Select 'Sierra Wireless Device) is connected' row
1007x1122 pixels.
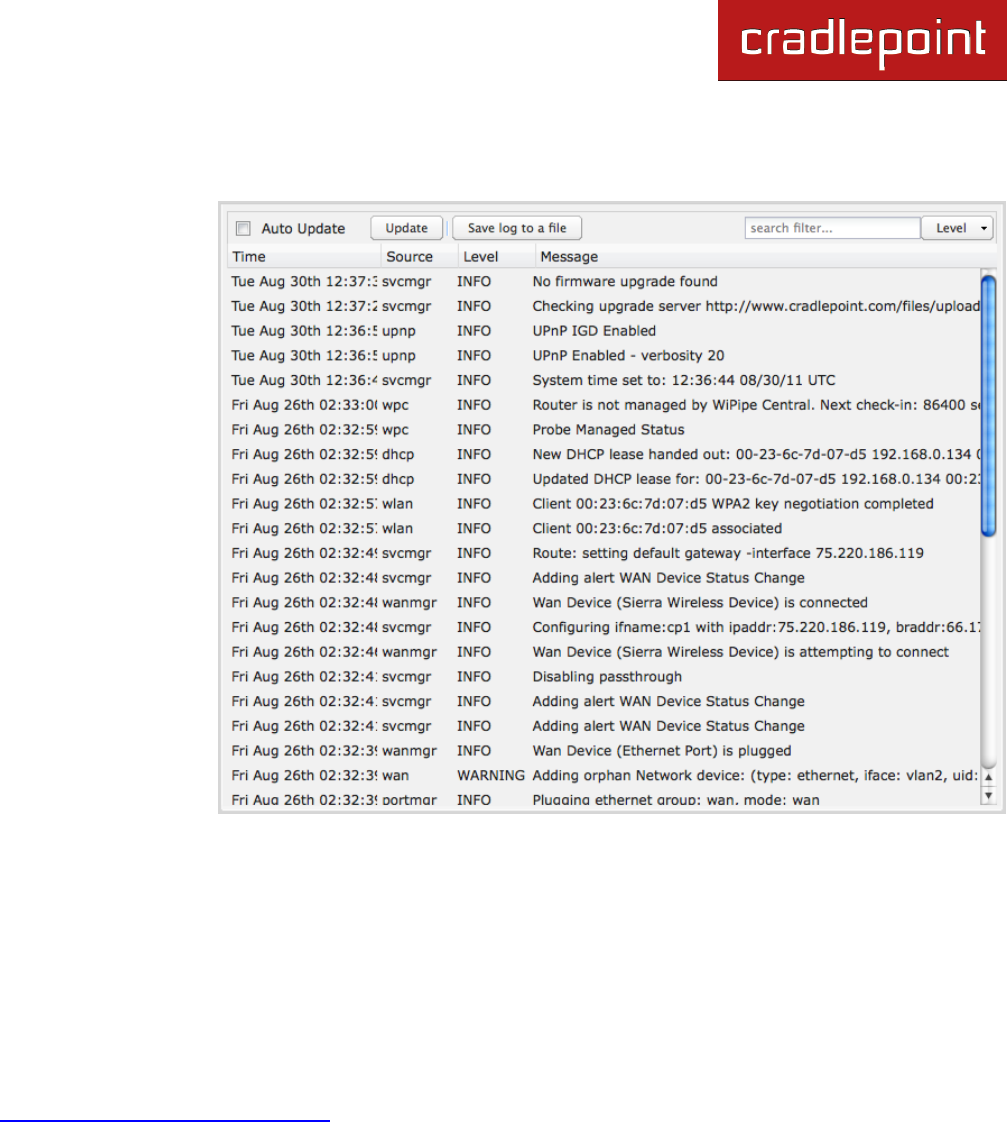pos(603,603)
